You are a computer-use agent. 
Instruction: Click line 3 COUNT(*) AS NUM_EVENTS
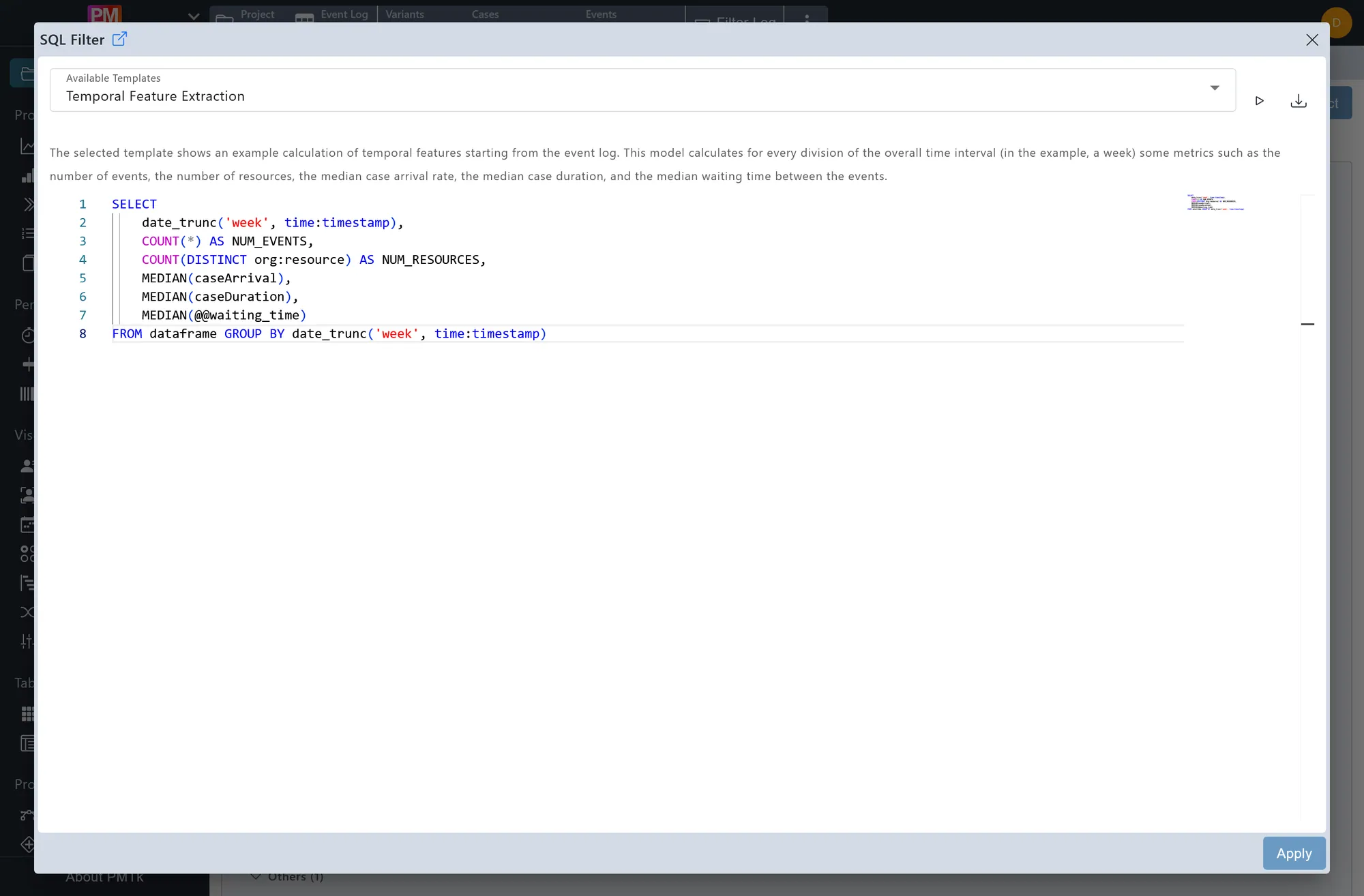coord(227,241)
